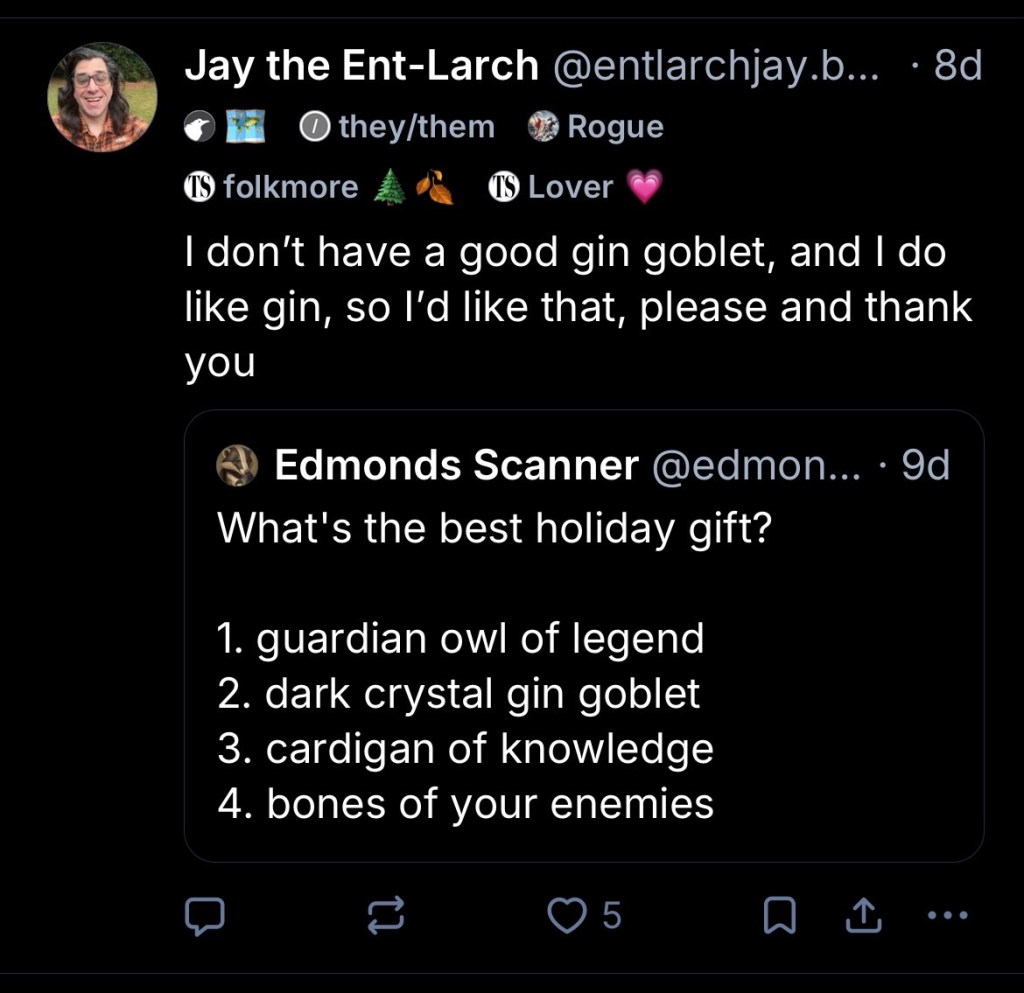Open the Edmonds Scanner name in quoted post
This screenshot has height=993, width=1024.
(456, 465)
